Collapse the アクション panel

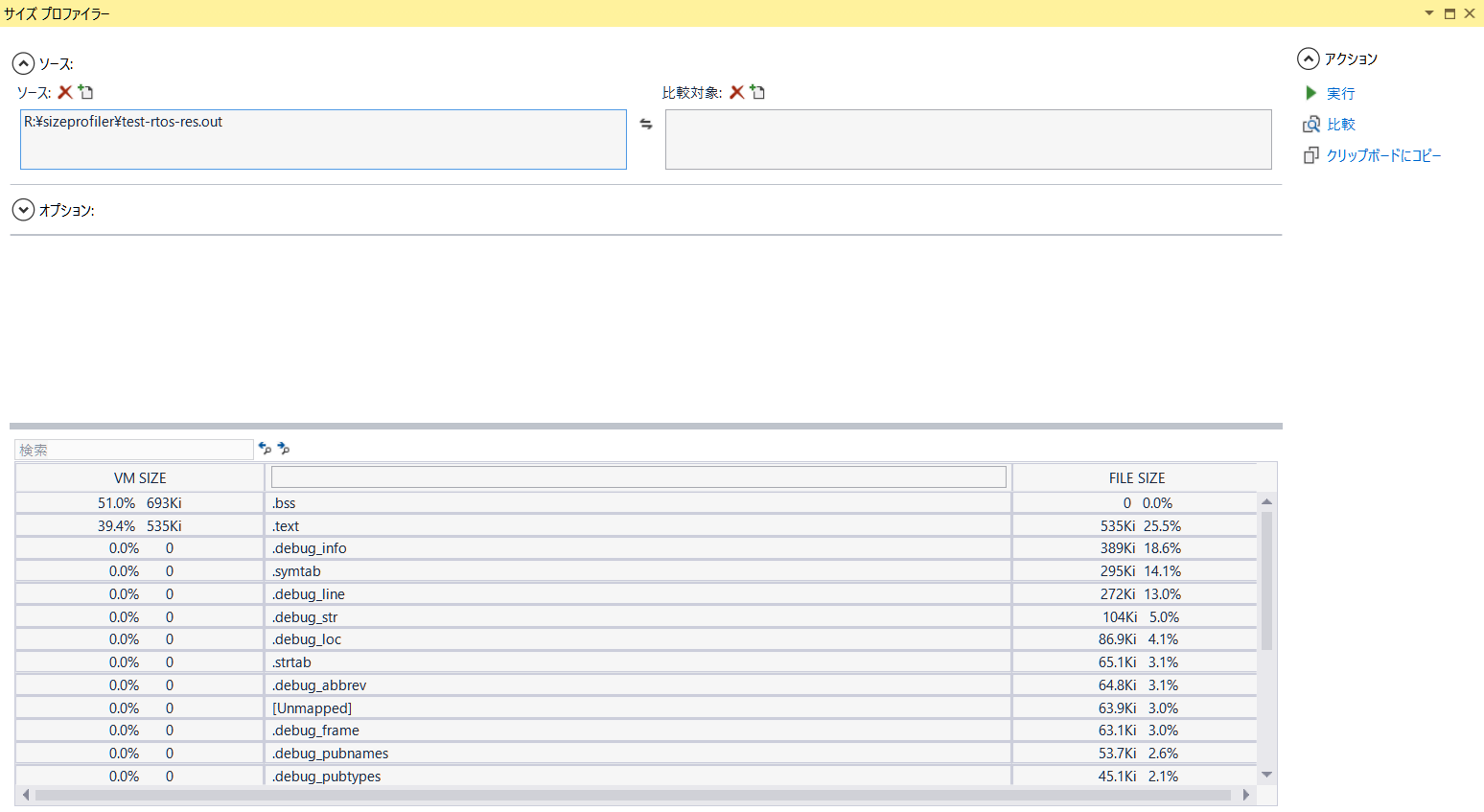pos(1309,58)
